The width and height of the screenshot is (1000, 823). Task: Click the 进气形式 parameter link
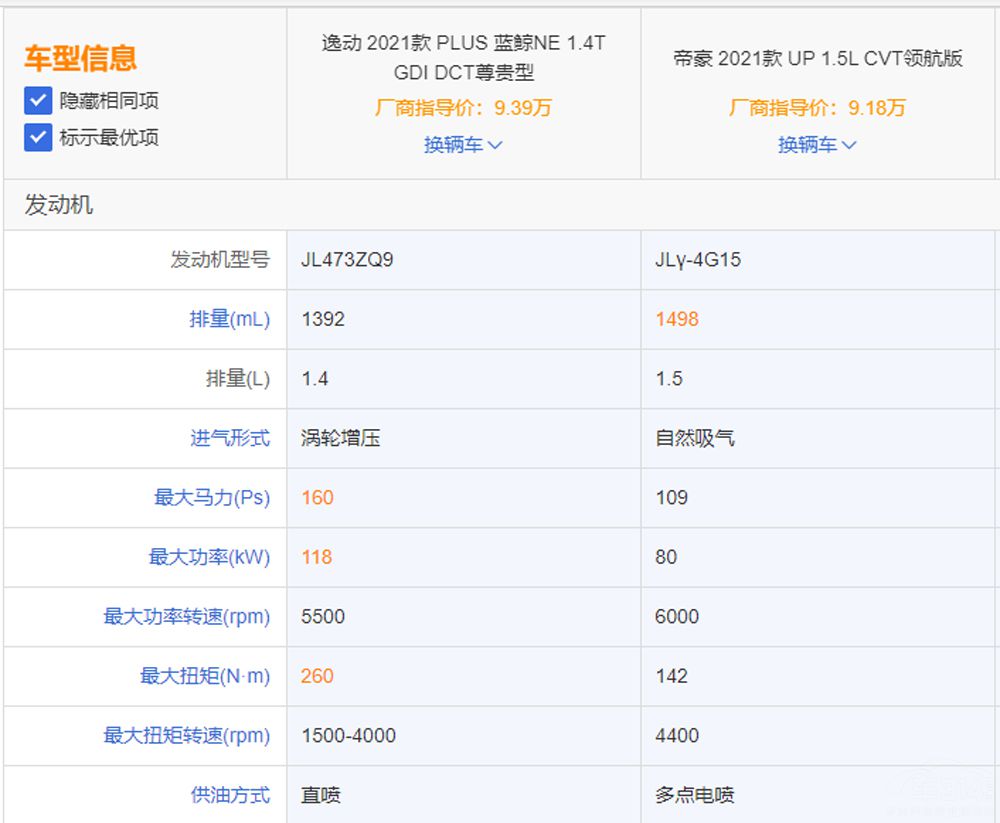(x=230, y=438)
